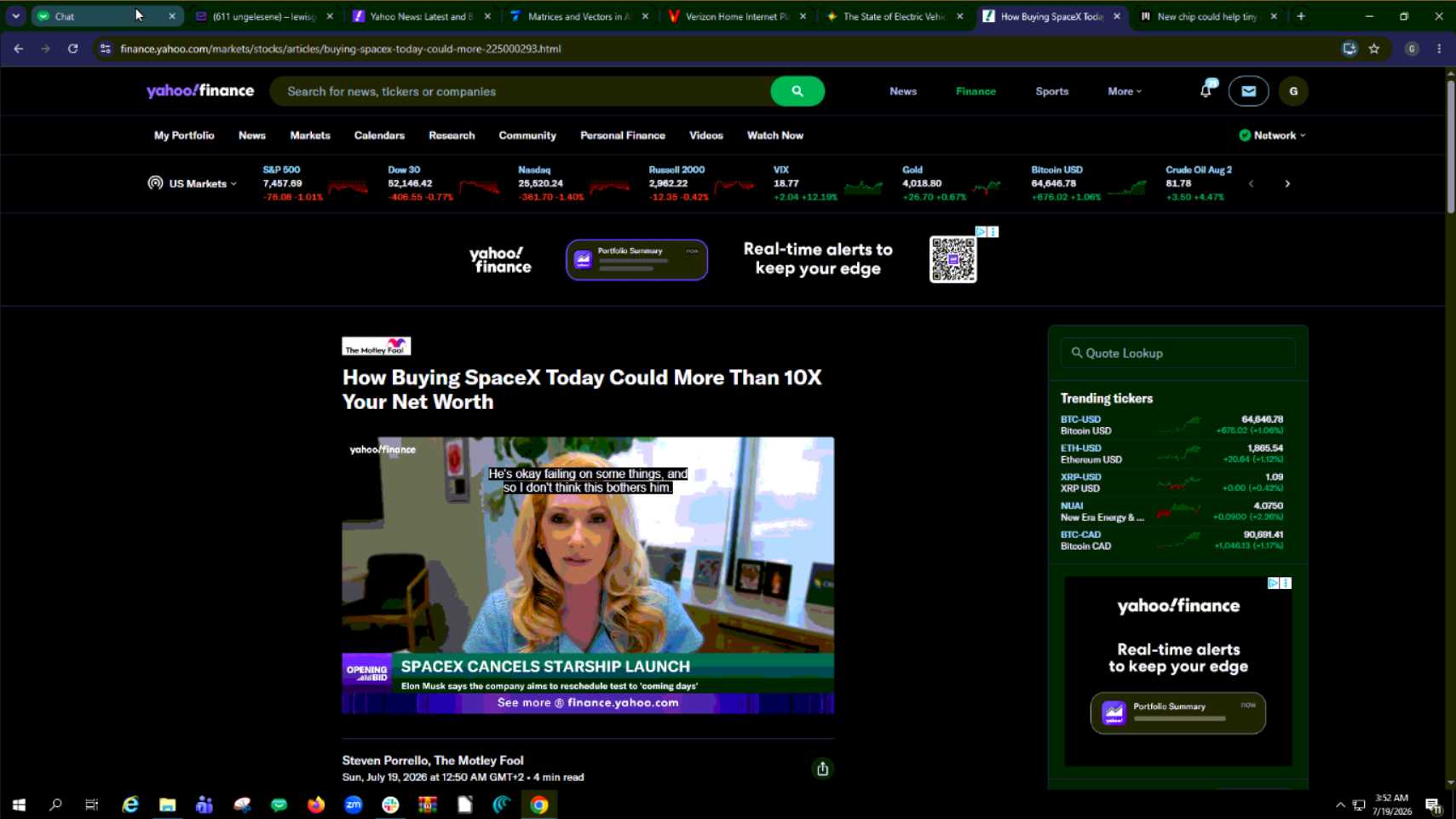Expand the More menu in the header
The width and height of the screenshot is (1456, 819).
(x=1125, y=91)
